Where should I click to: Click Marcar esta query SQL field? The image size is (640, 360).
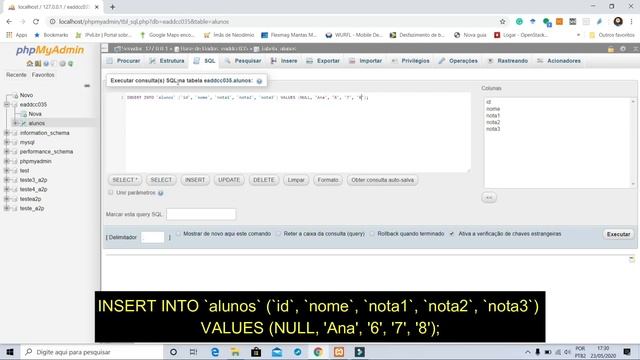201,214
